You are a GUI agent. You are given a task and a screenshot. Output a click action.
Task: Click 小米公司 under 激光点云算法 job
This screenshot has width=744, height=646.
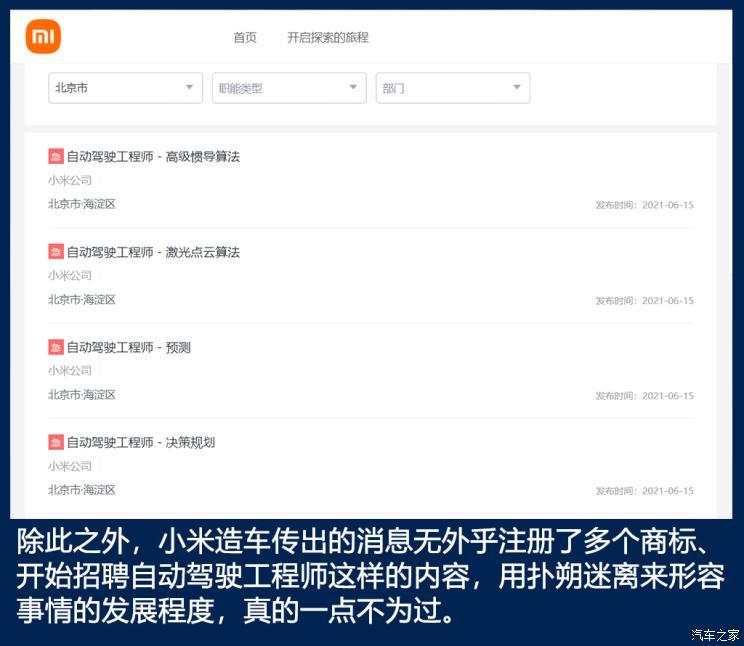click(x=70, y=275)
